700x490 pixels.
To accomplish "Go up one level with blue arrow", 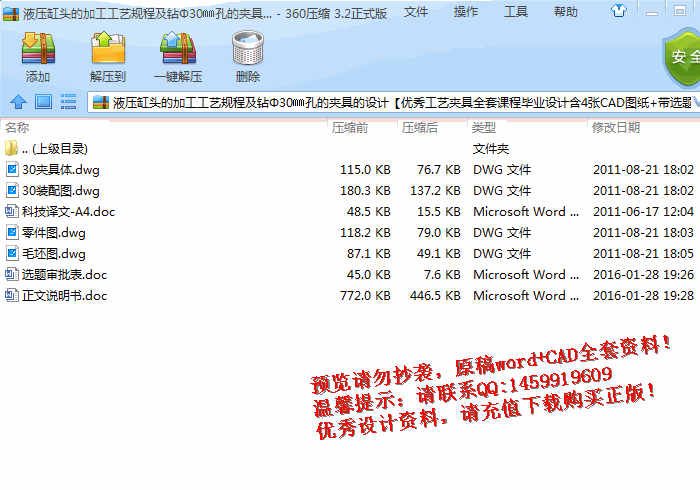I will (18, 102).
